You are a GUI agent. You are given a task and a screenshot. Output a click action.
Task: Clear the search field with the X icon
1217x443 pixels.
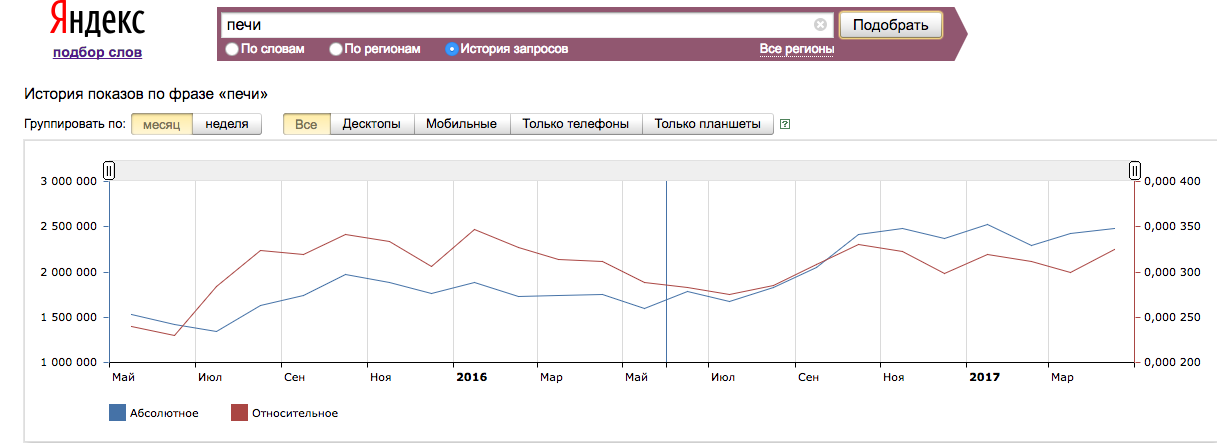(820, 25)
